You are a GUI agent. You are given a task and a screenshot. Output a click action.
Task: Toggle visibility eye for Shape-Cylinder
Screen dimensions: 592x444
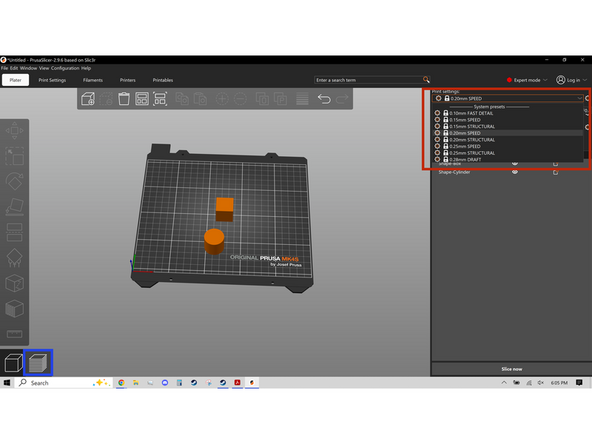[x=515, y=172]
